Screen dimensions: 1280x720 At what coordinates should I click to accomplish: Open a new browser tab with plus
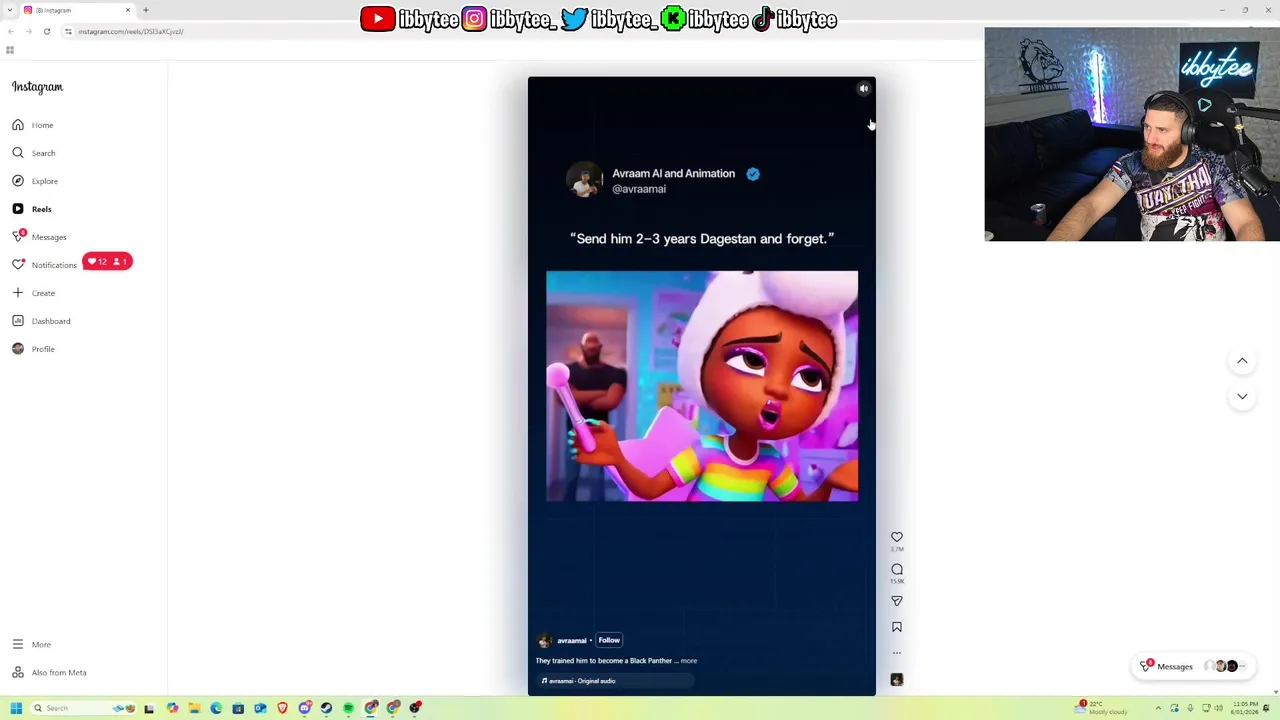(x=146, y=10)
